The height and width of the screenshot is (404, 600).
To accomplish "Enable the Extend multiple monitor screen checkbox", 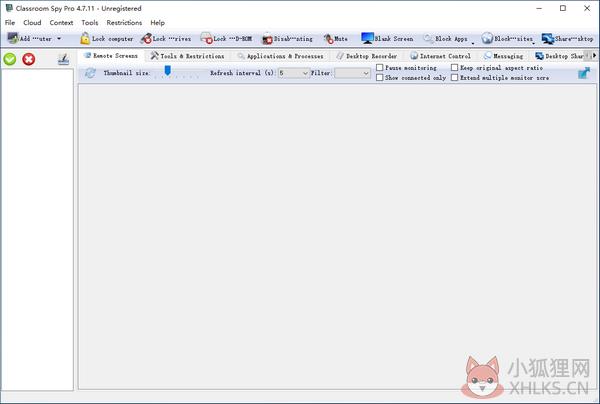I will coord(455,78).
